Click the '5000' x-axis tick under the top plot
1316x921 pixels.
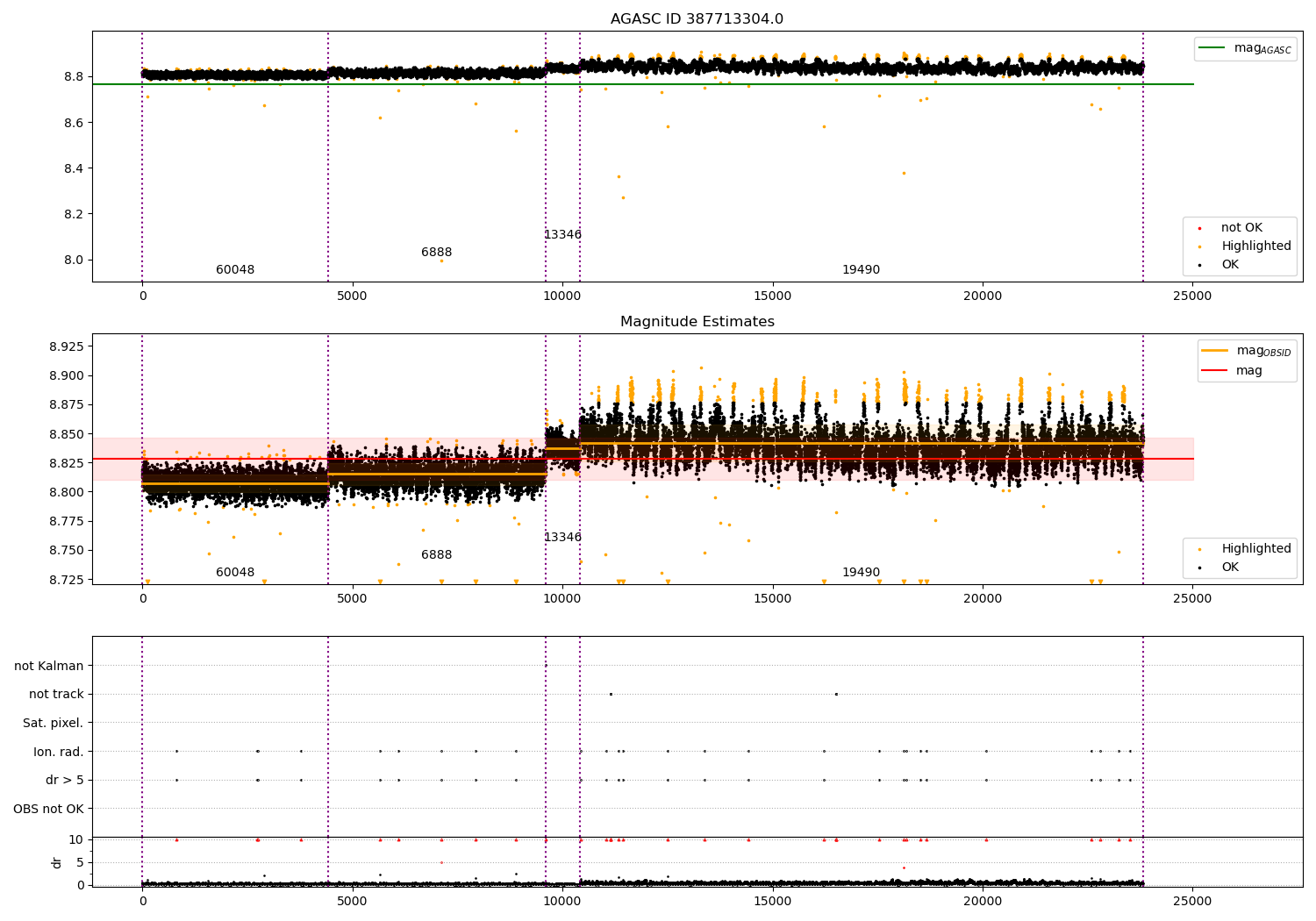pos(352,296)
